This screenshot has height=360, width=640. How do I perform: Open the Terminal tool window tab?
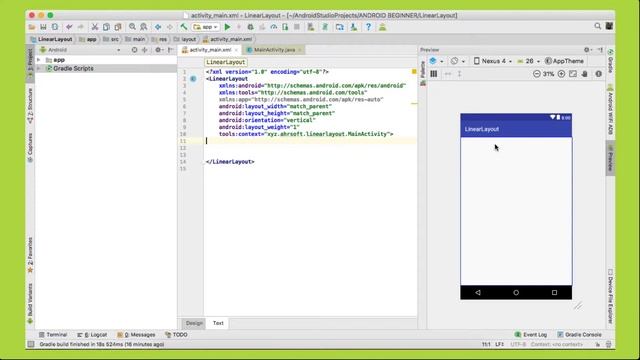(53, 334)
